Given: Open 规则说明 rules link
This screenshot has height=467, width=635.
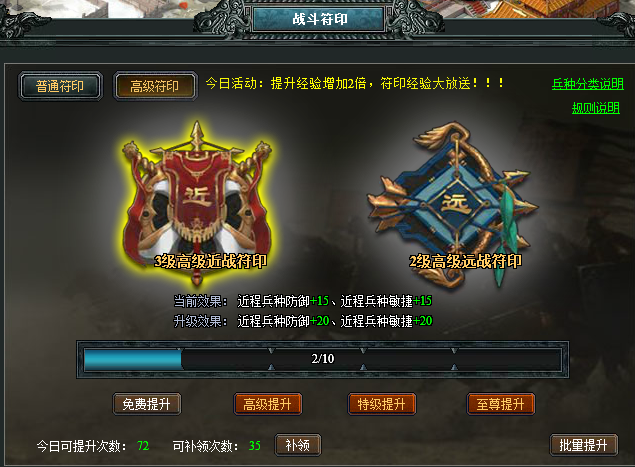Looking at the screenshot, I should (x=596, y=108).
